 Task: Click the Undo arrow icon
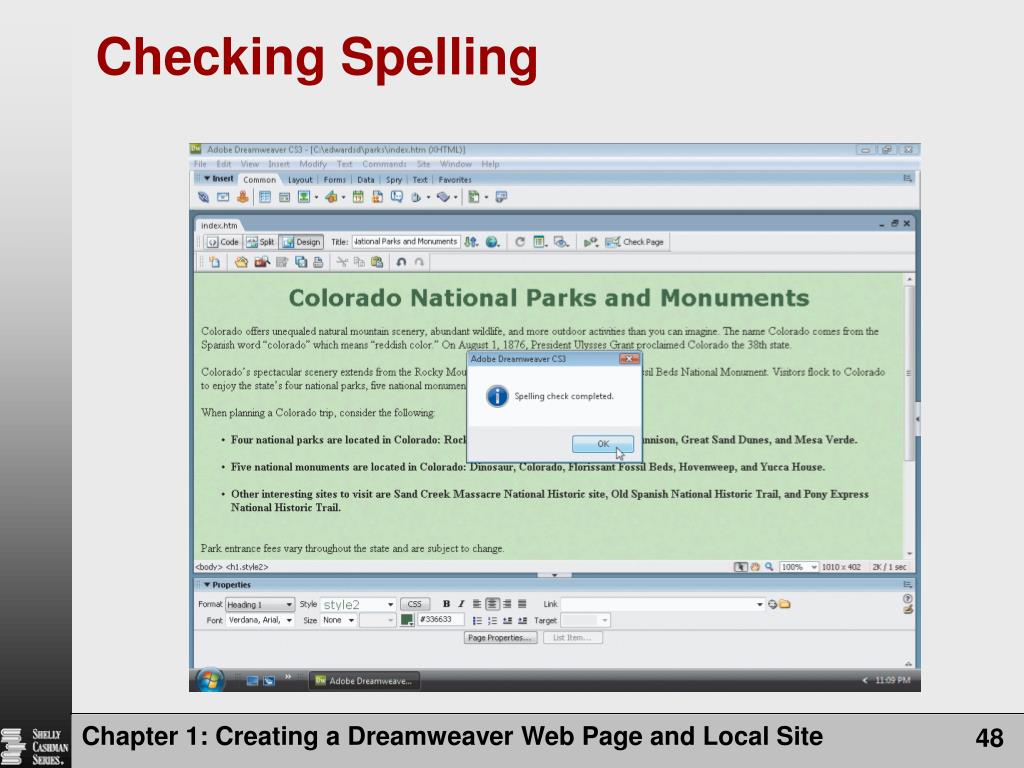pos(401,262)
